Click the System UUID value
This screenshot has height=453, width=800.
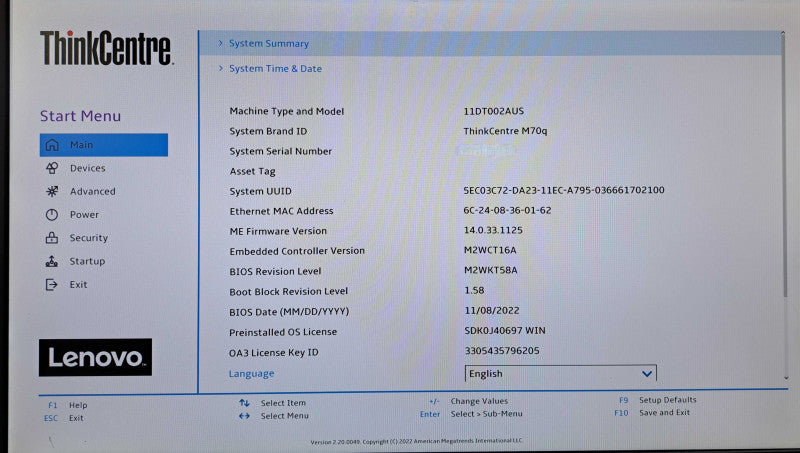point(564,190)
